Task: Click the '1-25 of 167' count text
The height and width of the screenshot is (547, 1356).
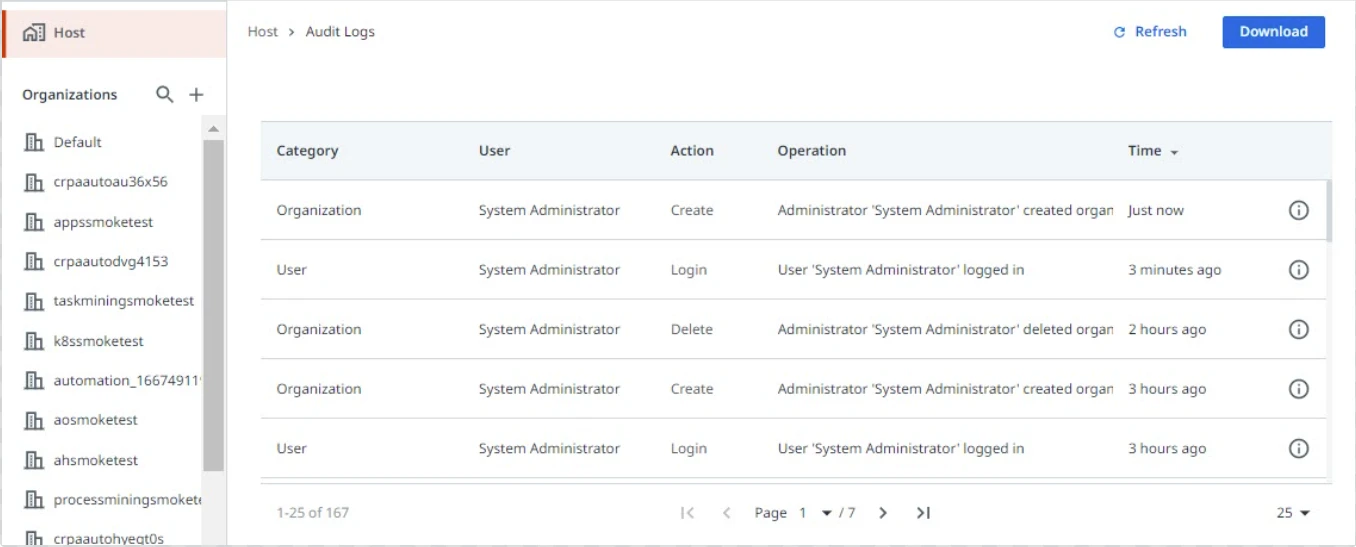Action: tap(312, 513)
